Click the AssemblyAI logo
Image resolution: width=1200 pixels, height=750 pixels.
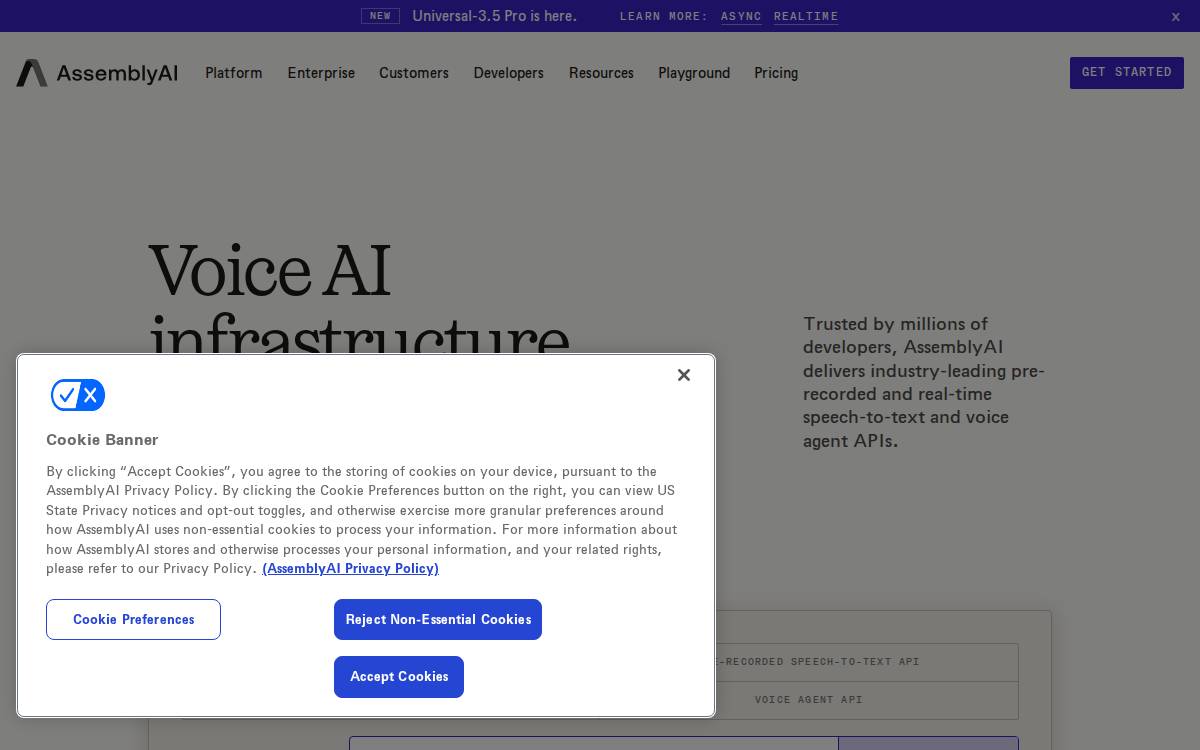pyautogui.click(x=97, y=73)
